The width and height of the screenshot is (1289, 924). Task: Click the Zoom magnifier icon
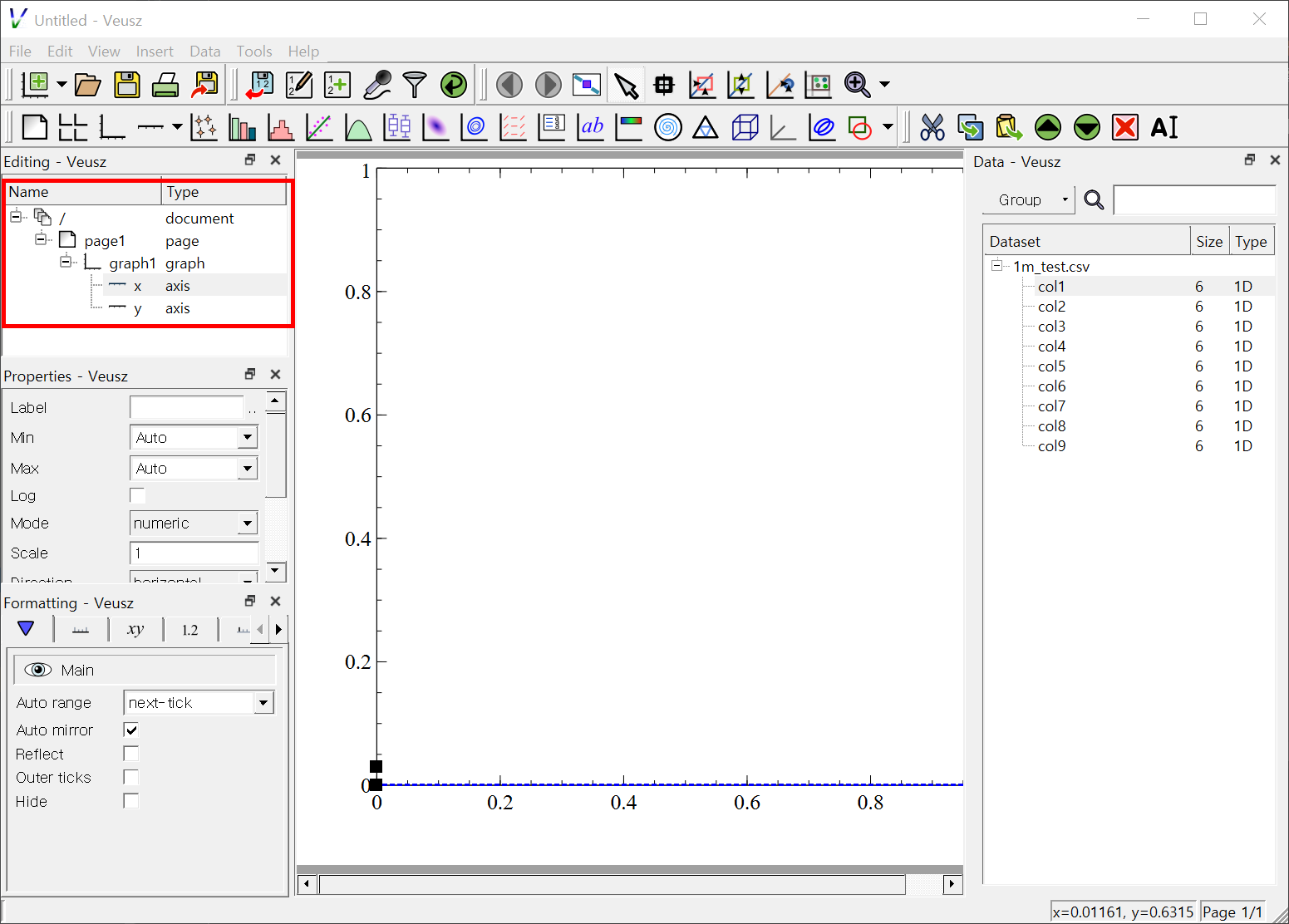[x=857, y=84]
